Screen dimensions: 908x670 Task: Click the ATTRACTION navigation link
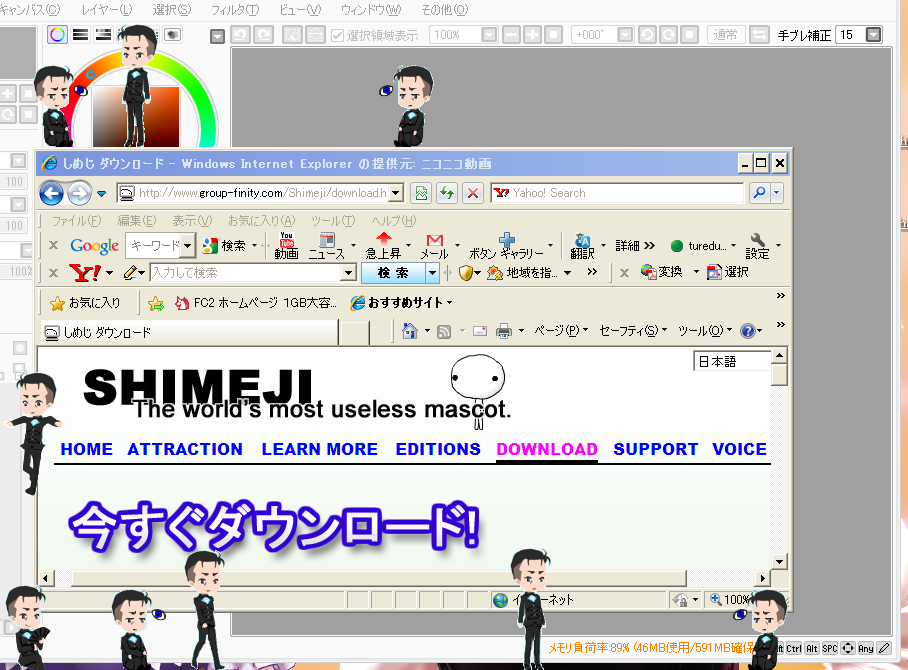coord(185,449)
